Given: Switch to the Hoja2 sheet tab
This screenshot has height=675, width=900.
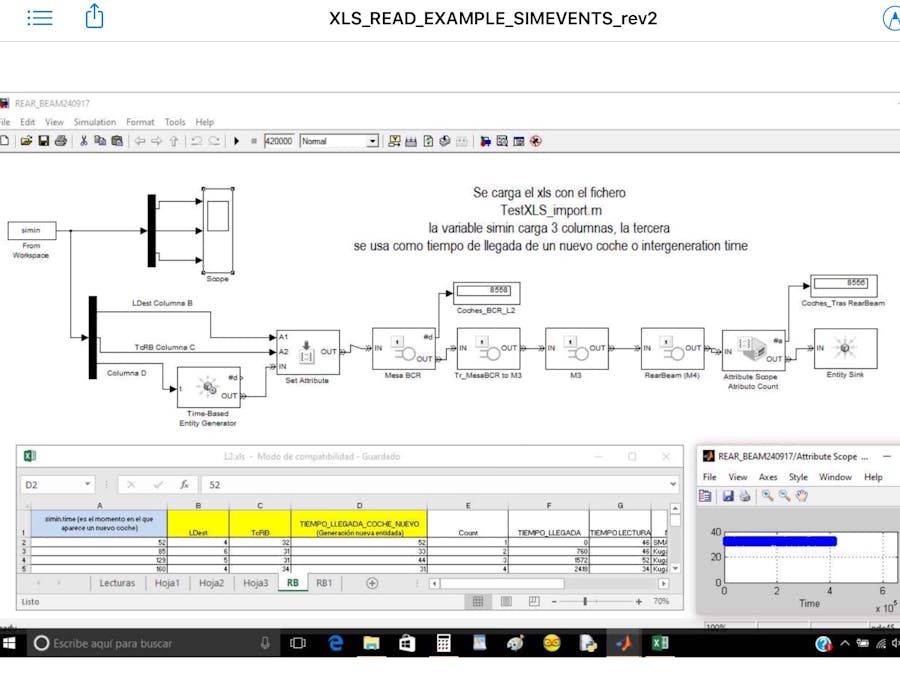Looking at the screenshot, I should tap(210, 583).
